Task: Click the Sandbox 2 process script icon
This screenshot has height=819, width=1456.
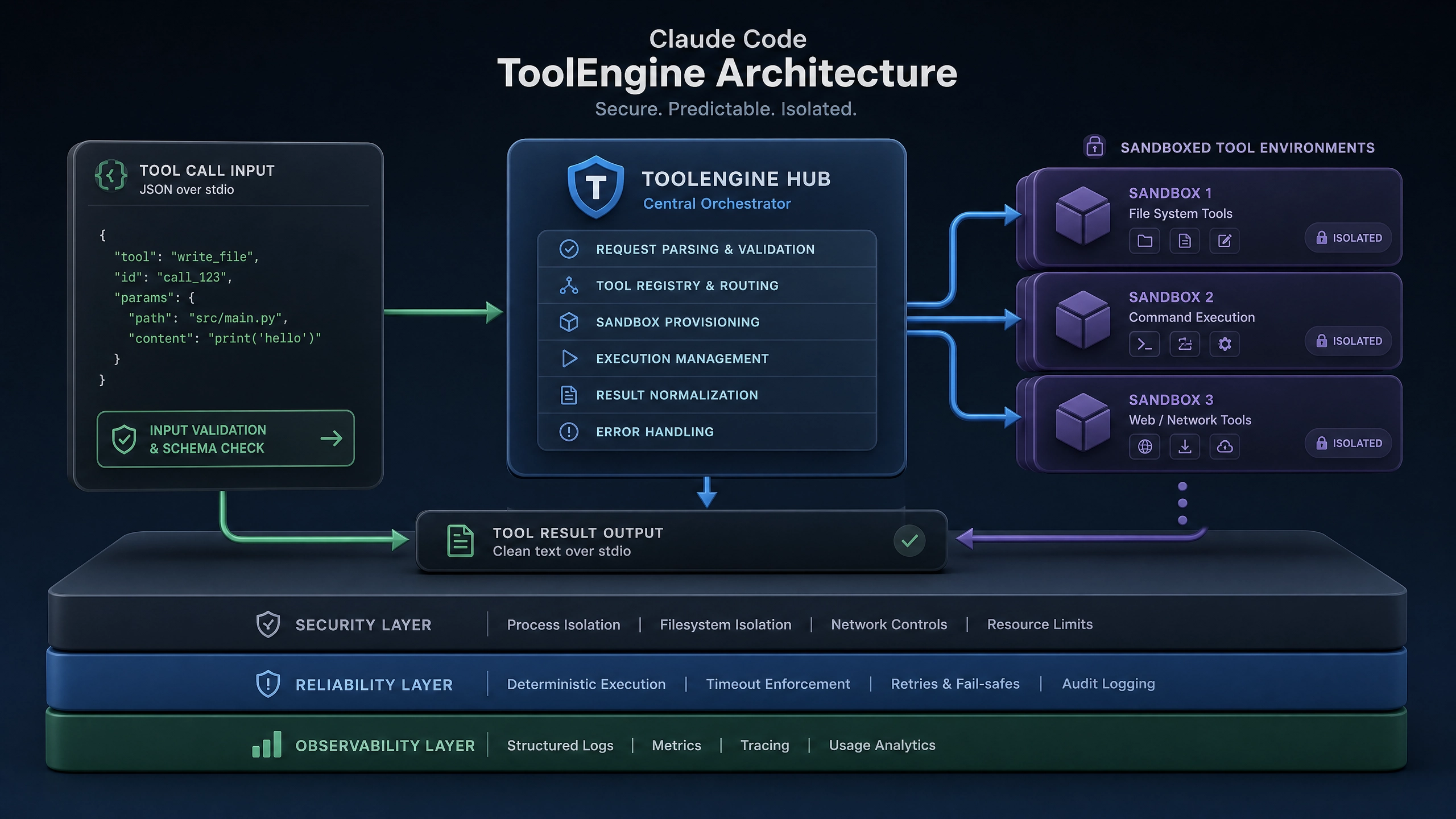Action: [x=1185, y=344]
